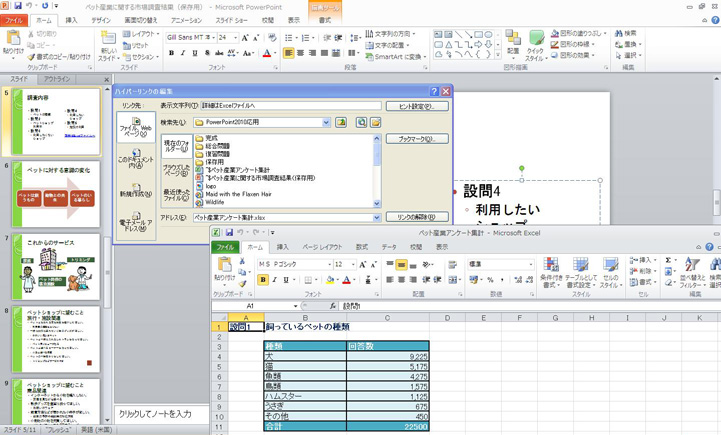
Task: Toggle Excel middle vertical align button
Action: 401,265
